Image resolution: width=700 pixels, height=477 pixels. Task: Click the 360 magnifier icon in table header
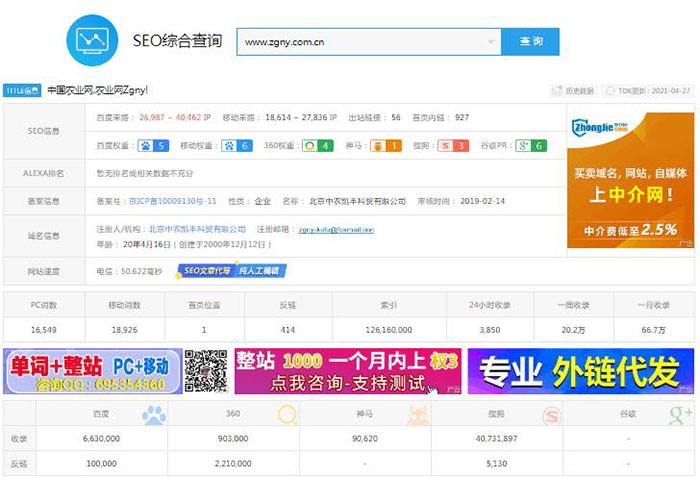click(288, 414)
